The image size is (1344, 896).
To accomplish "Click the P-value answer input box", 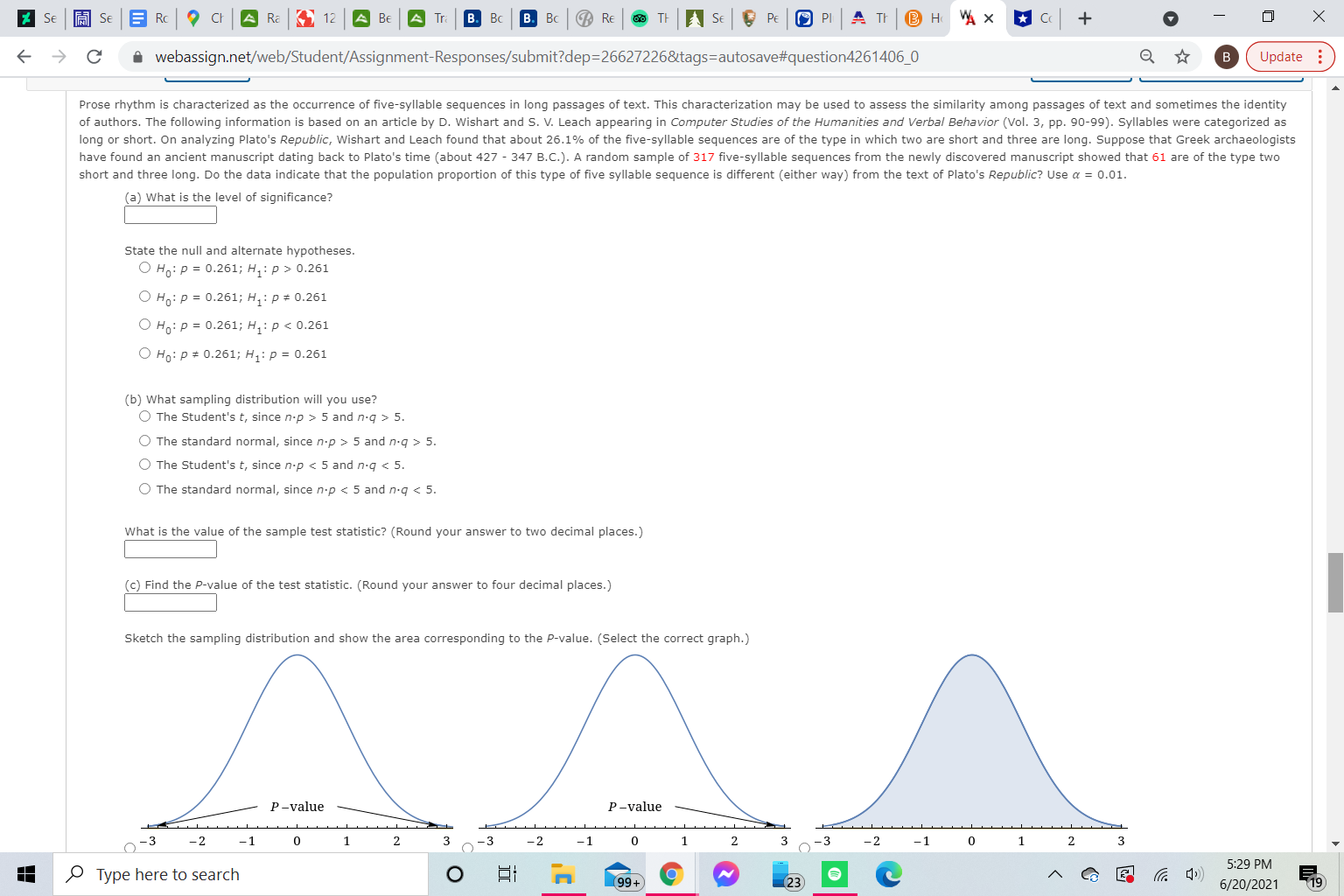I will tap(171, 602).
